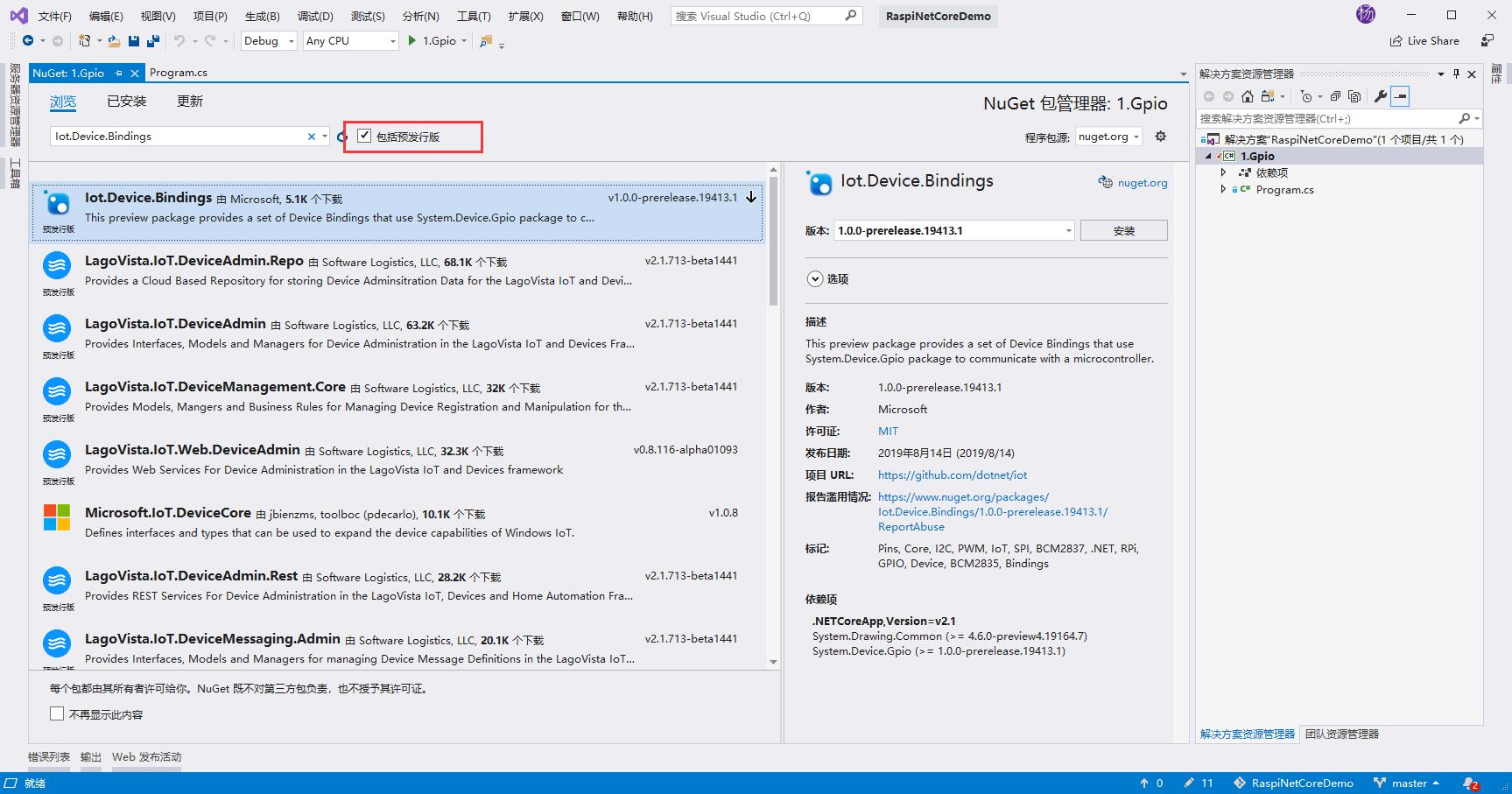Open Properties wrench icon in Solution Explorer
Viewport: 1512px width, 794px height.
coord(1380,96)
